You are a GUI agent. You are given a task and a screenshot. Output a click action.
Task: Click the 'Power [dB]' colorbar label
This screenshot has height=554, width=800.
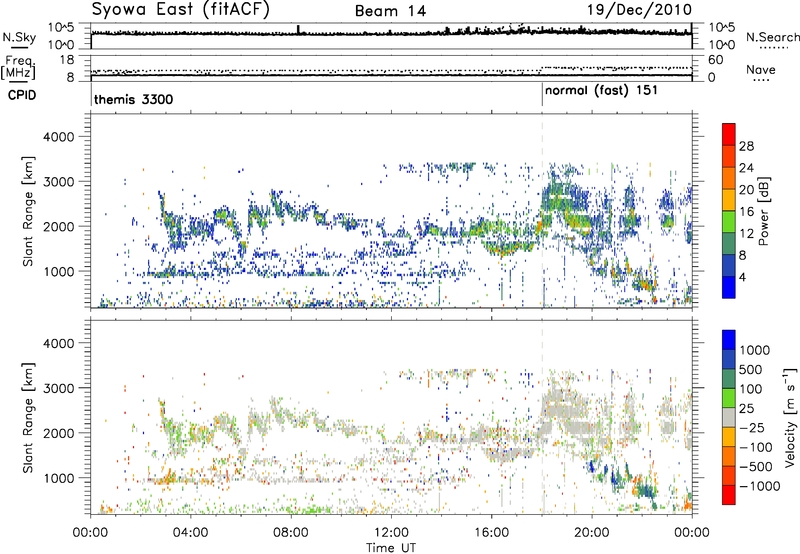click(763, 211)
